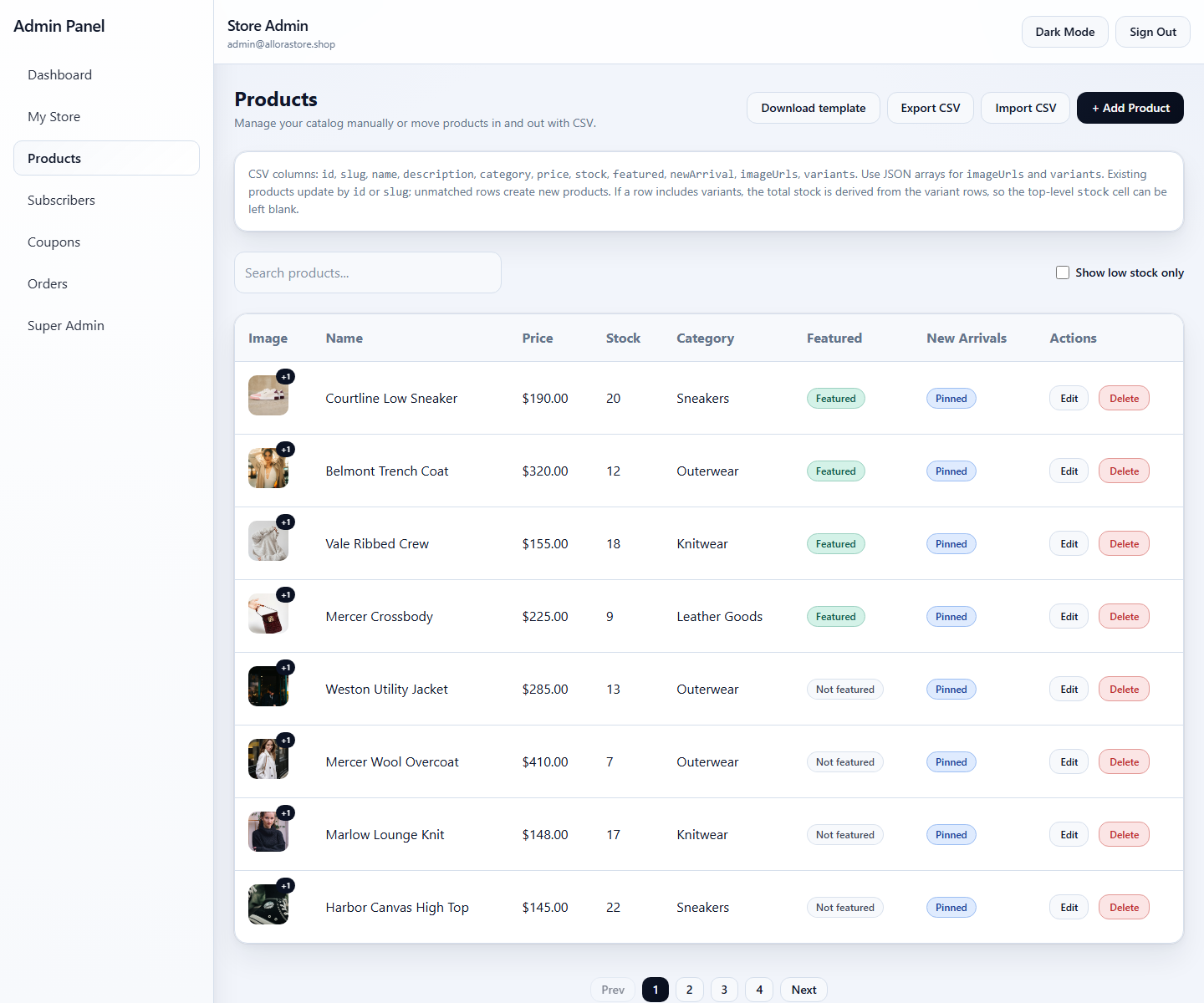This screenshot has width=1204, height=1003.
Task: Export the product catalog as CSV
Action: coord(930,108)
